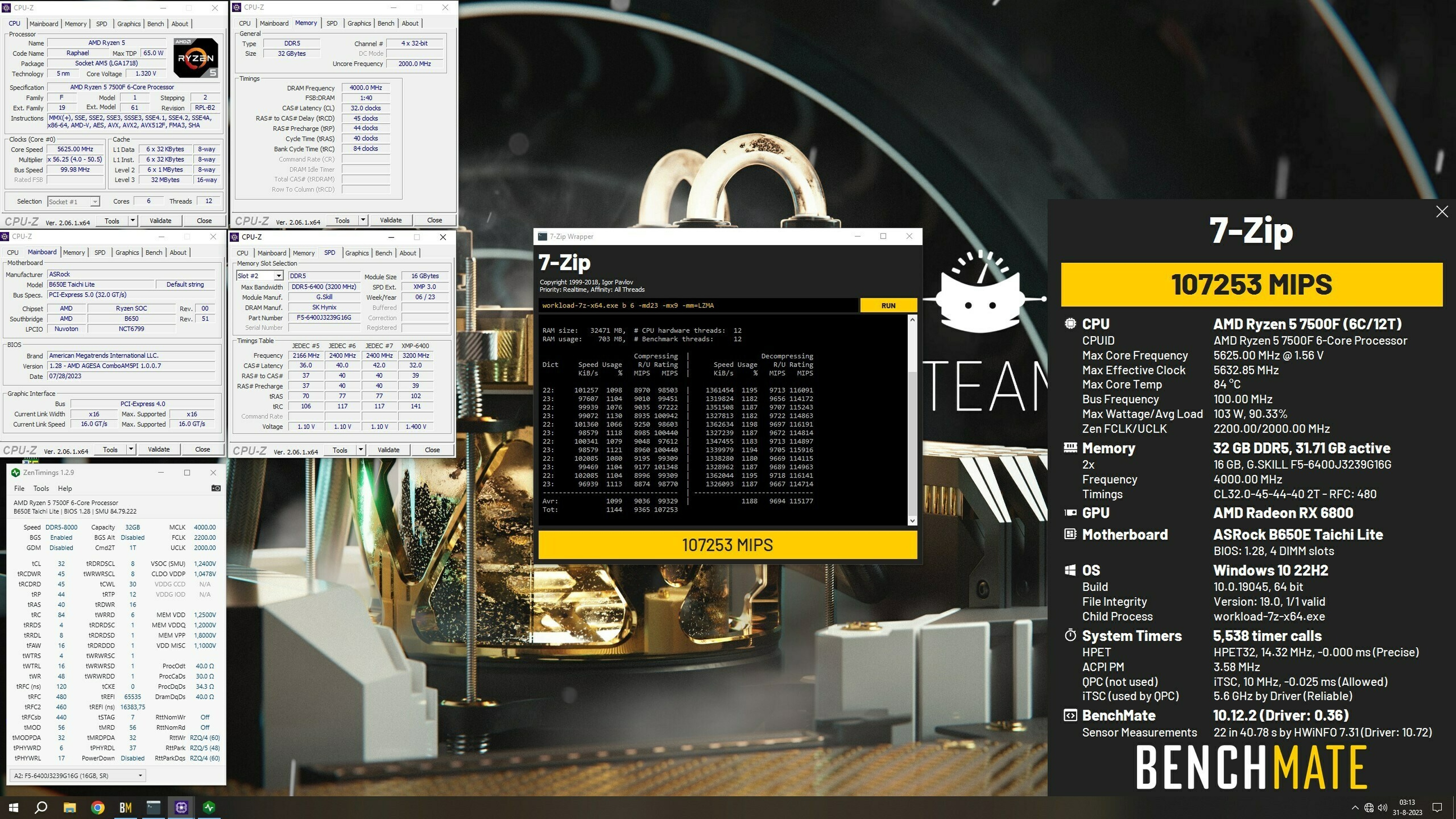Open the taskbar search icon

pyautogui.click(x=41, y=807)
